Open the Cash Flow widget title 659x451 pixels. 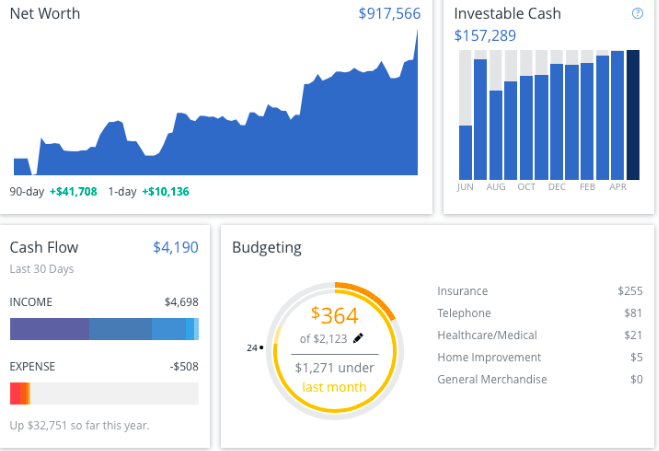[x=44, y=248]
